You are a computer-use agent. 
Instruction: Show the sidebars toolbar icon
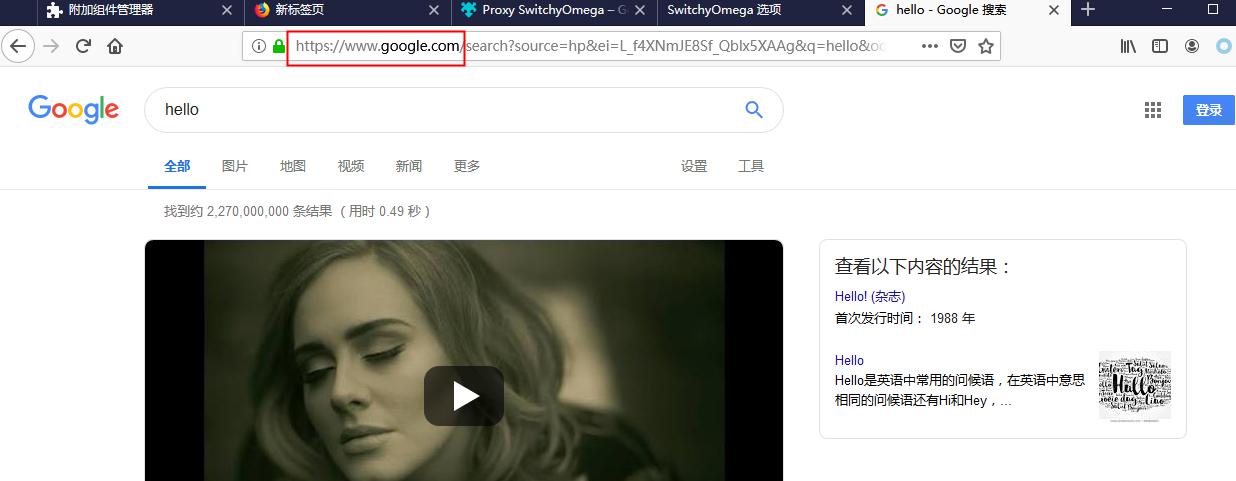click(1160, 46)
